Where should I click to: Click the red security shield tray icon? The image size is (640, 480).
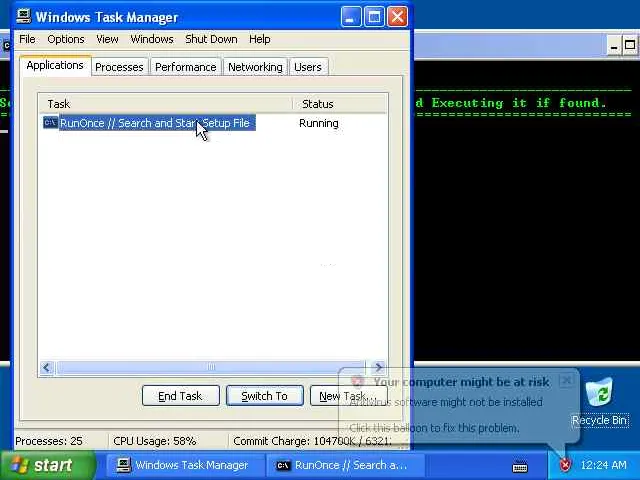point(565,465)
